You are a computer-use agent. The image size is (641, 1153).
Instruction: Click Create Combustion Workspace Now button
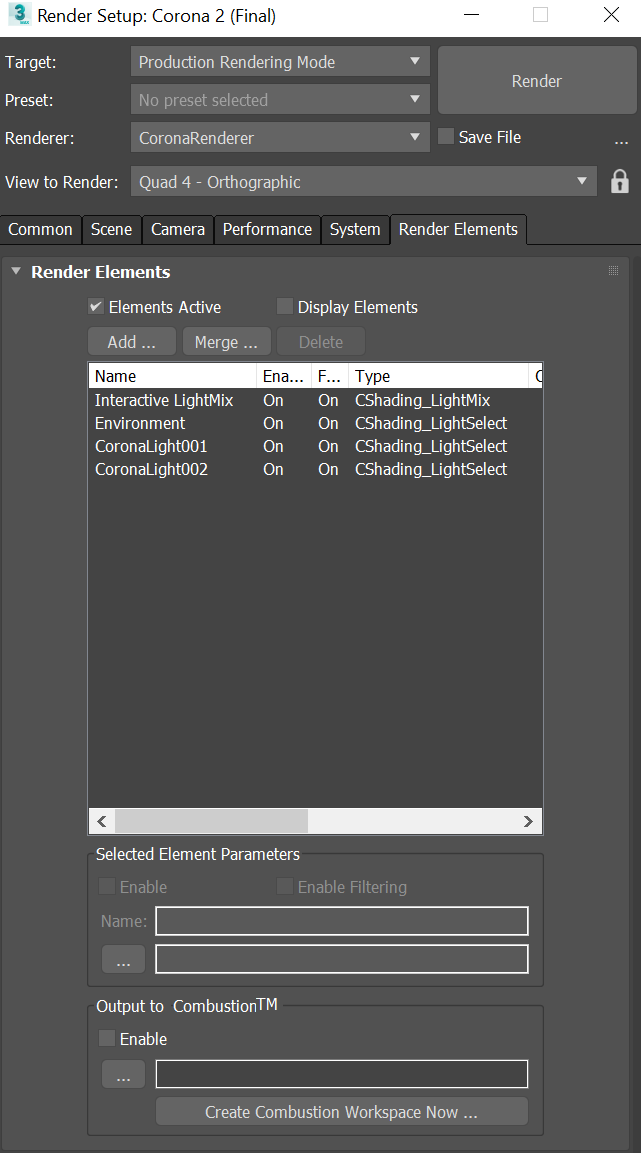coord(342,1112)
